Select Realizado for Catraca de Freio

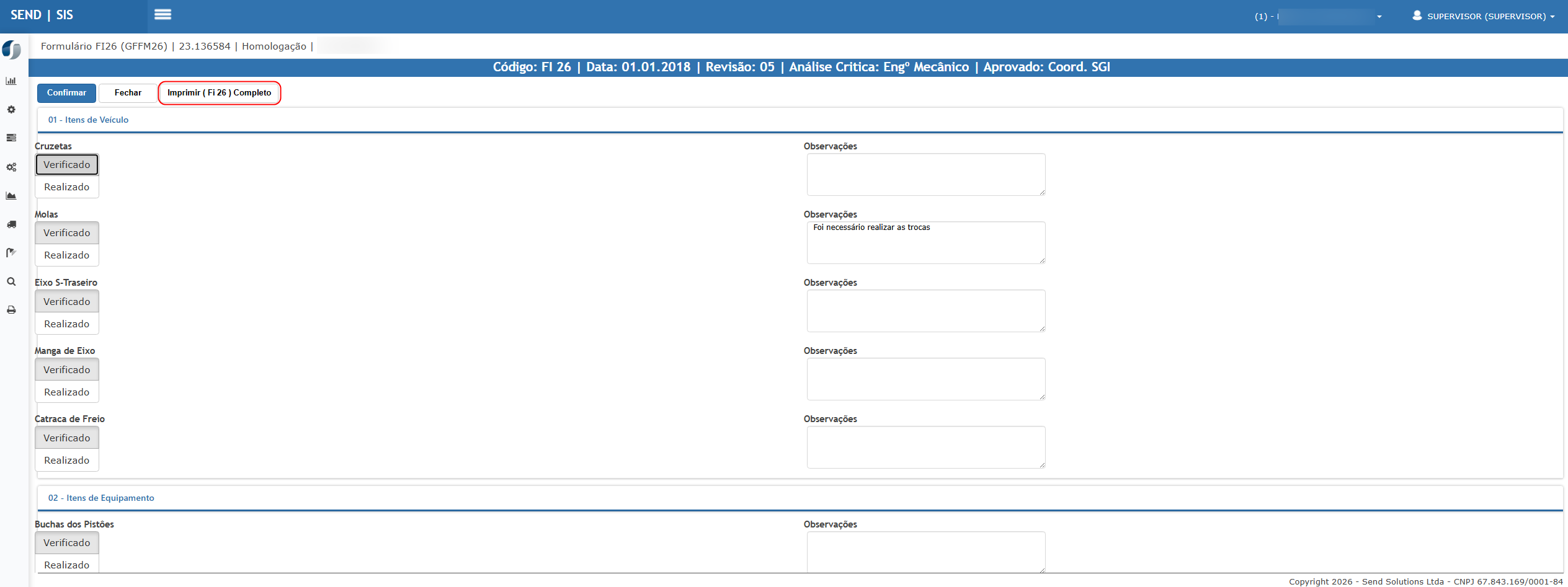67,461
